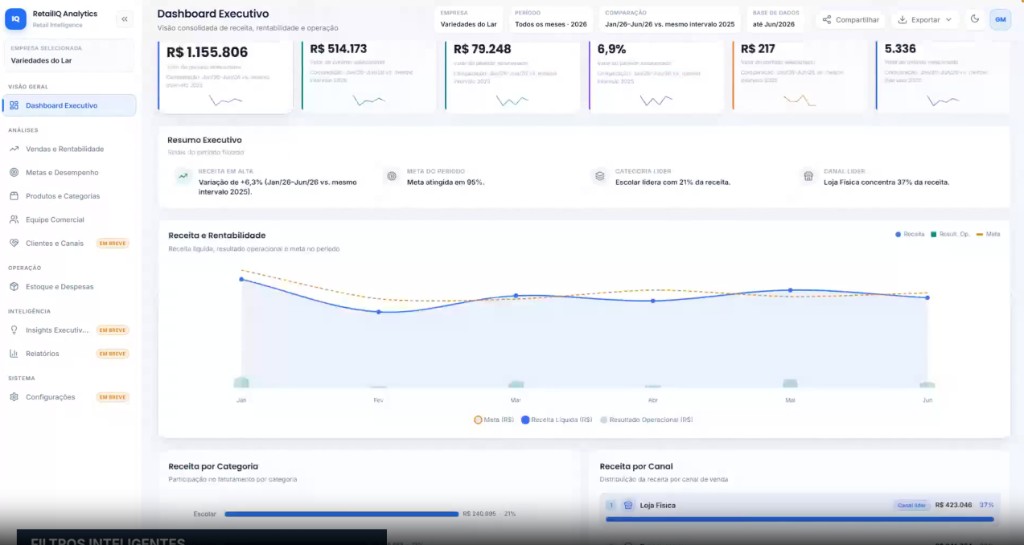Click the RetailIQ Analytics IQ logo
The height and width of the screenshot is (545, 1024).
click(x=16, y=19)
